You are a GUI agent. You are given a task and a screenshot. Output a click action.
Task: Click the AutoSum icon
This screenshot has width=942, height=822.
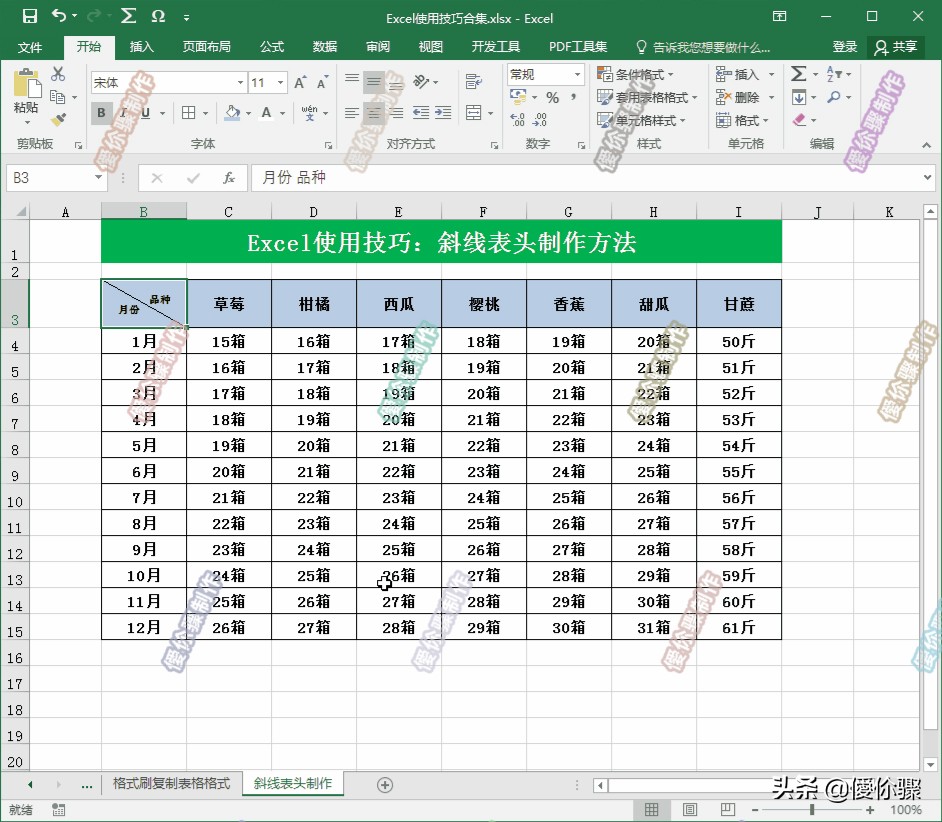point(798,74)
